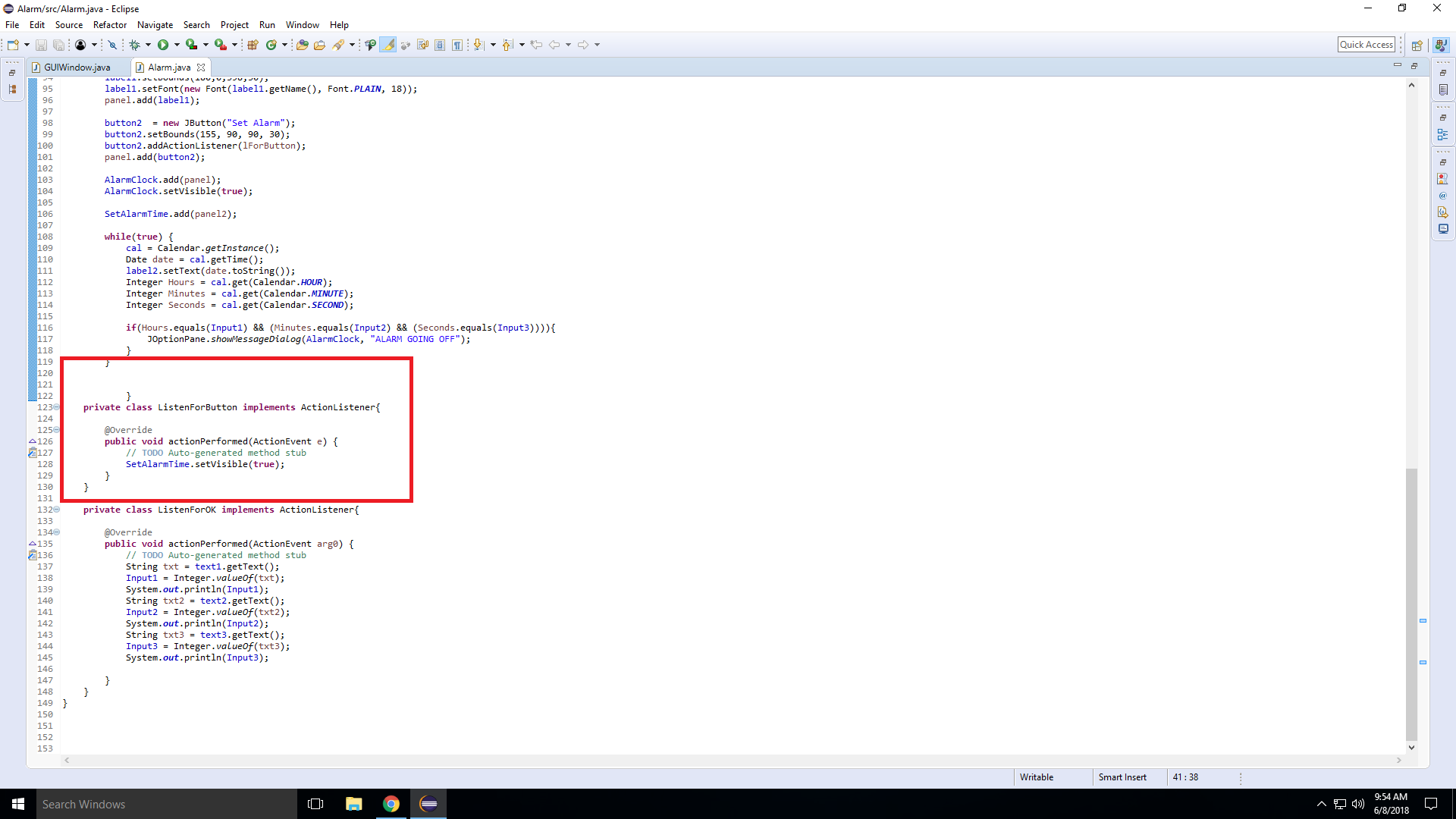Toggle Mark Occurrences highlighter button
Image resolution: width=1456 pixels, height=819 pixels.
[388, 45]
